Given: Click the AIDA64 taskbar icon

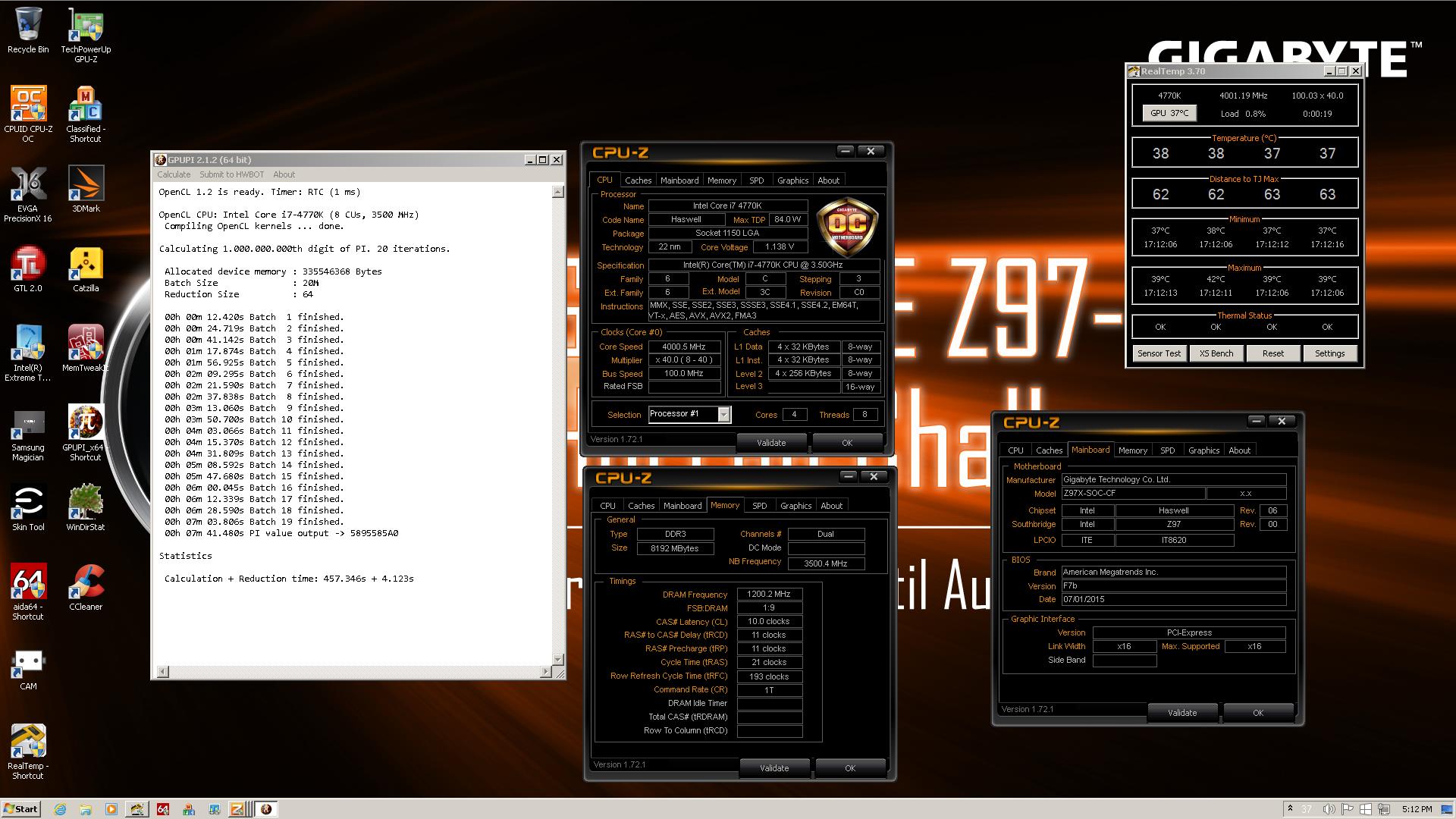Looking at the screenshot, I should pos(163,809).
